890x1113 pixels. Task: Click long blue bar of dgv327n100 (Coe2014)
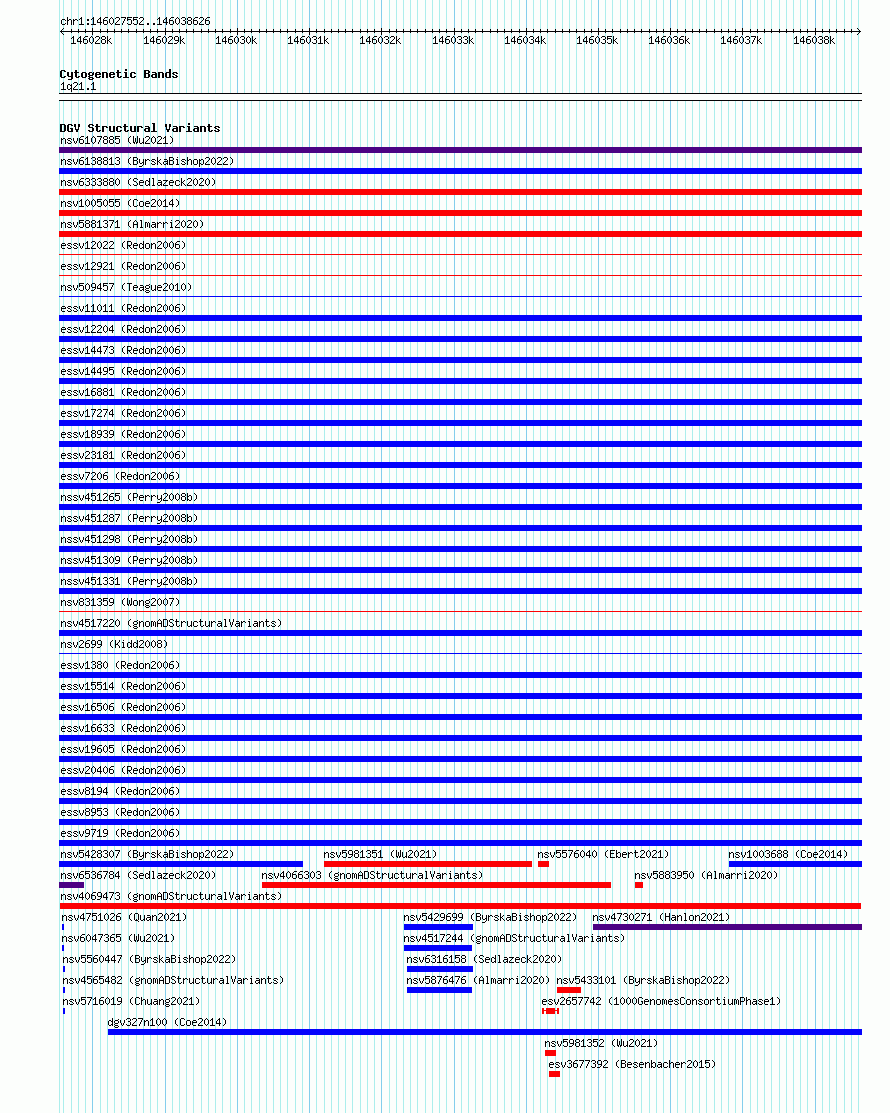[485, 1032]
